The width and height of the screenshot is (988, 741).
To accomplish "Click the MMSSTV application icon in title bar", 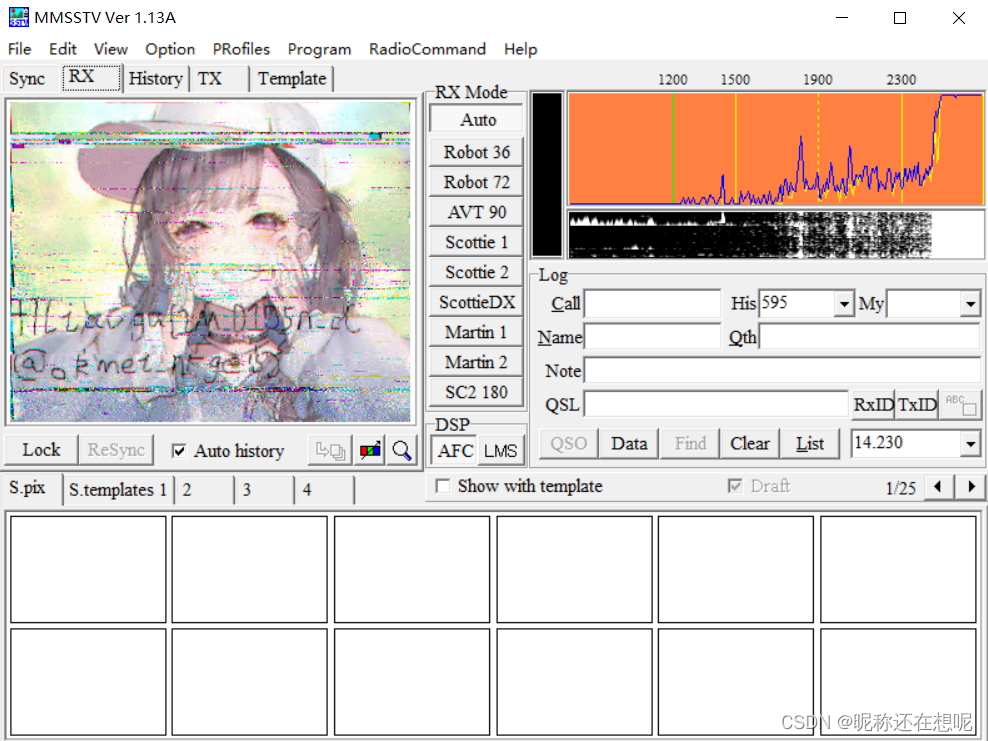I will tap(19, 17).
